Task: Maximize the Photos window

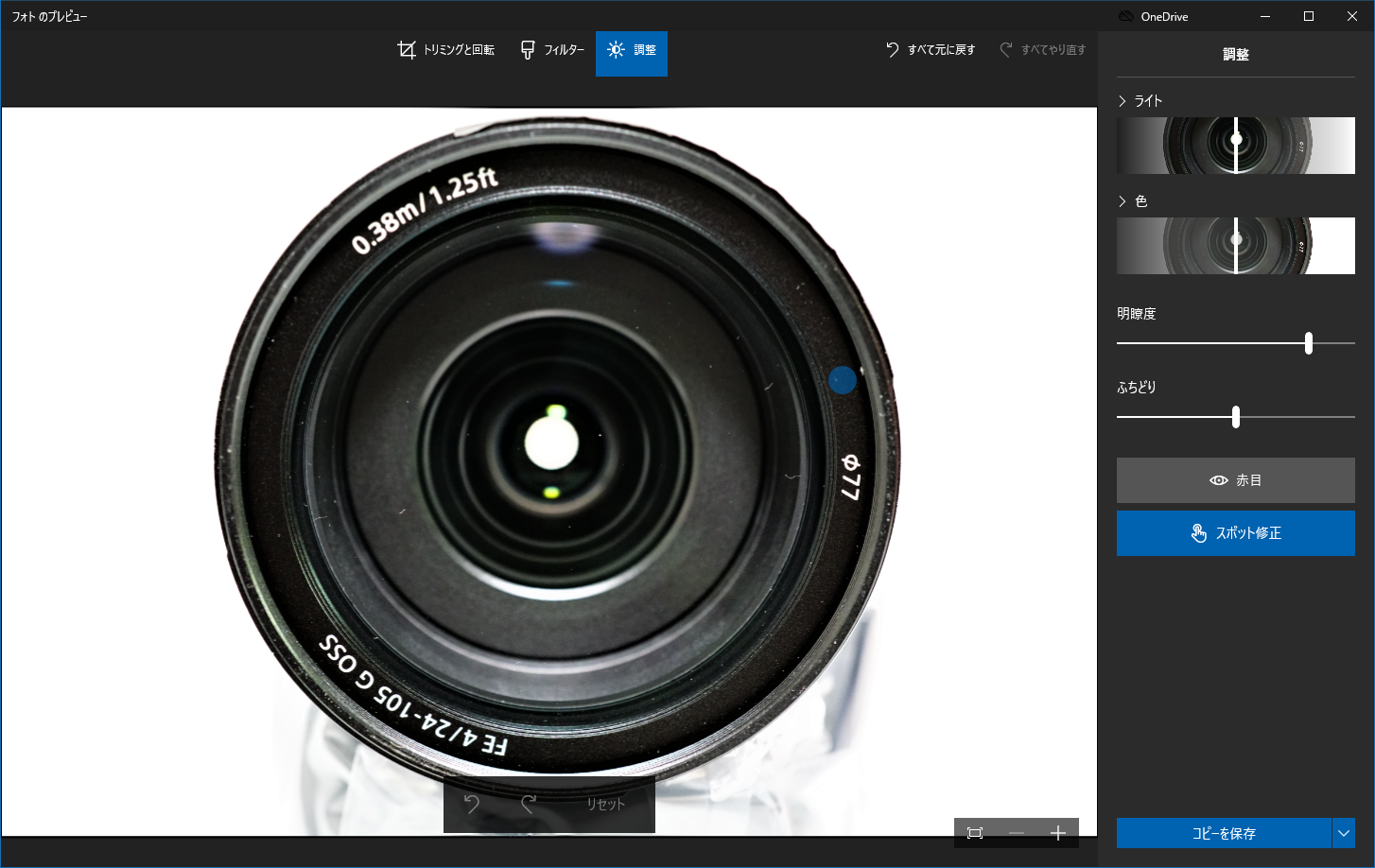Action: coord(1309,16)
